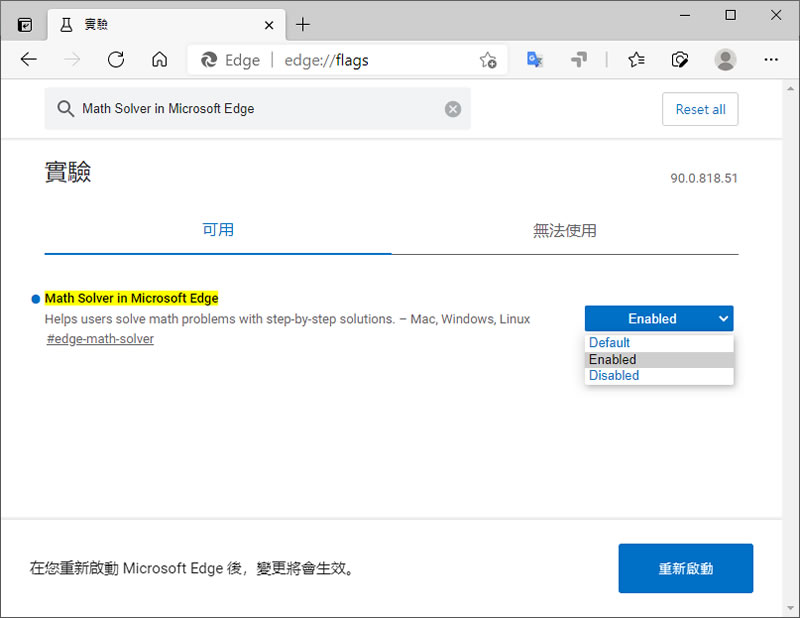Choose Default from the dropdown list
This screenshot has width=800, height=618.
click(659, 342)
